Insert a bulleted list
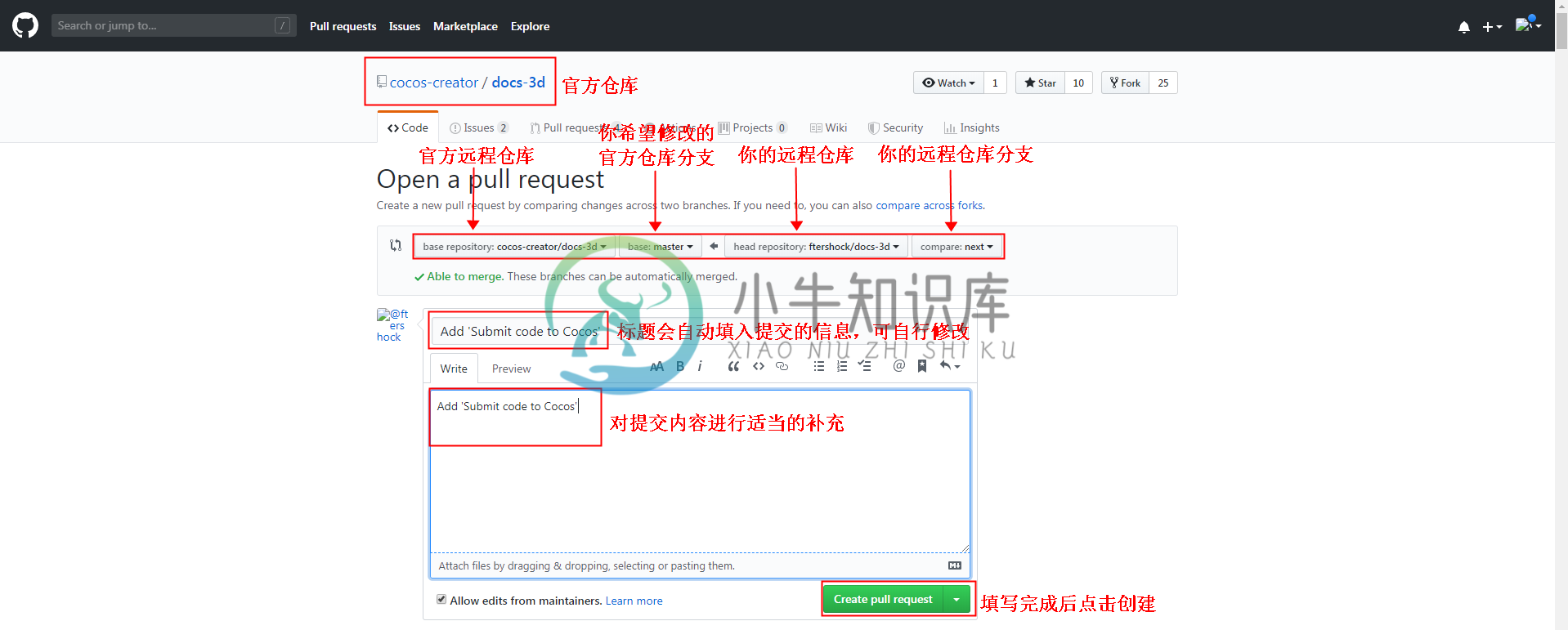Viewport: 1568px width, 630px height. coord(818,366)
